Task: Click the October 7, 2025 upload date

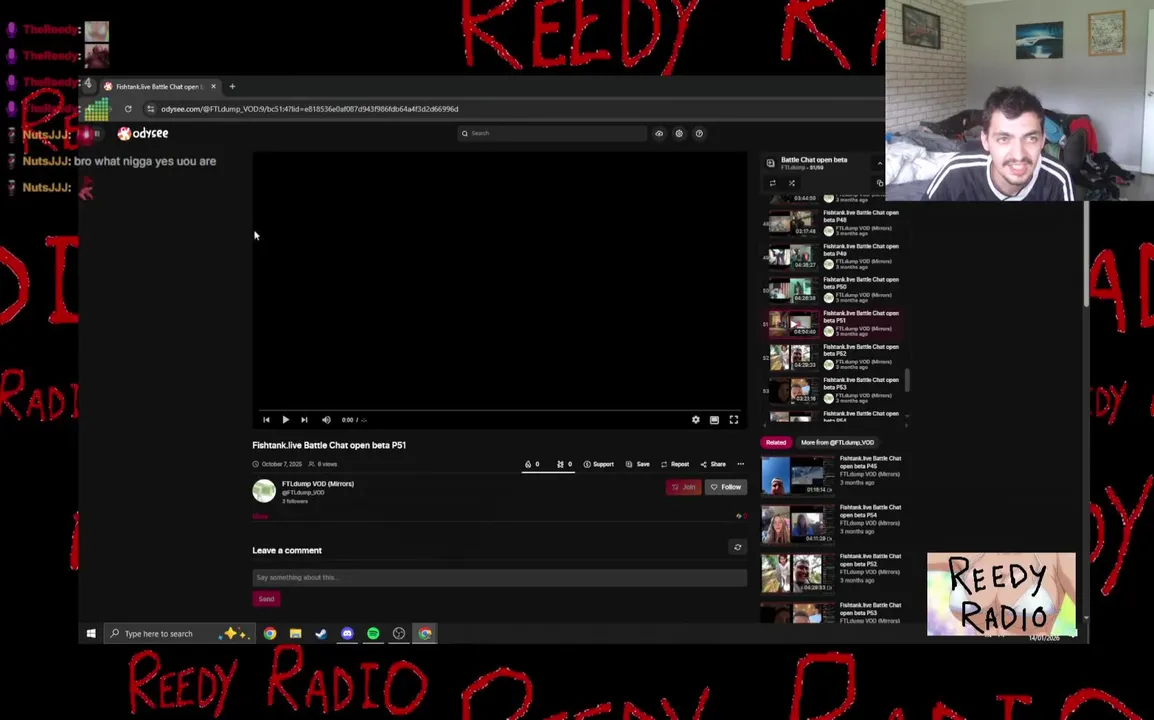Action: point(282,465)
